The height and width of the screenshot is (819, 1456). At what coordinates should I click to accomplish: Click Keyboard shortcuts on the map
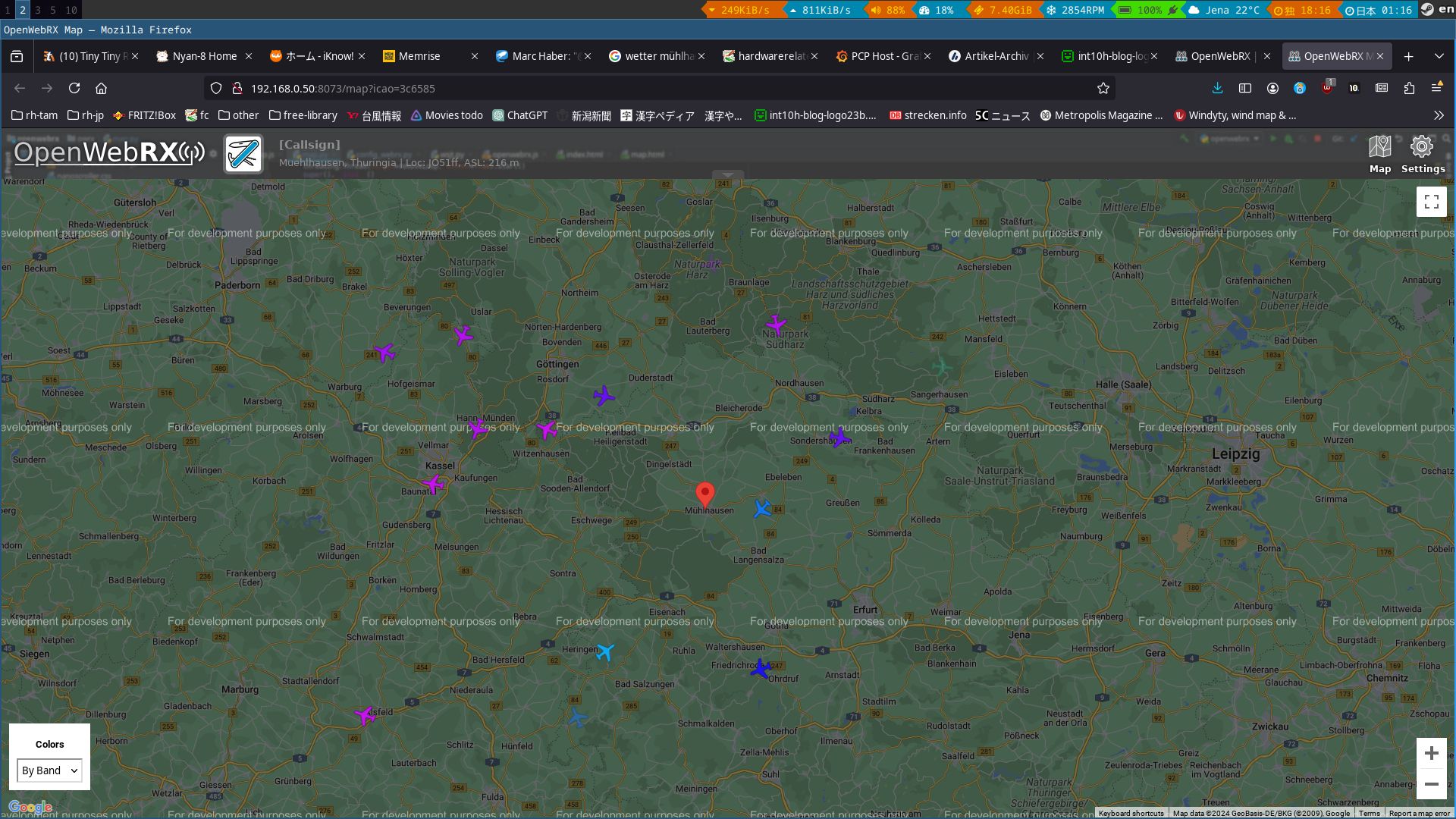coord(1131,813)
